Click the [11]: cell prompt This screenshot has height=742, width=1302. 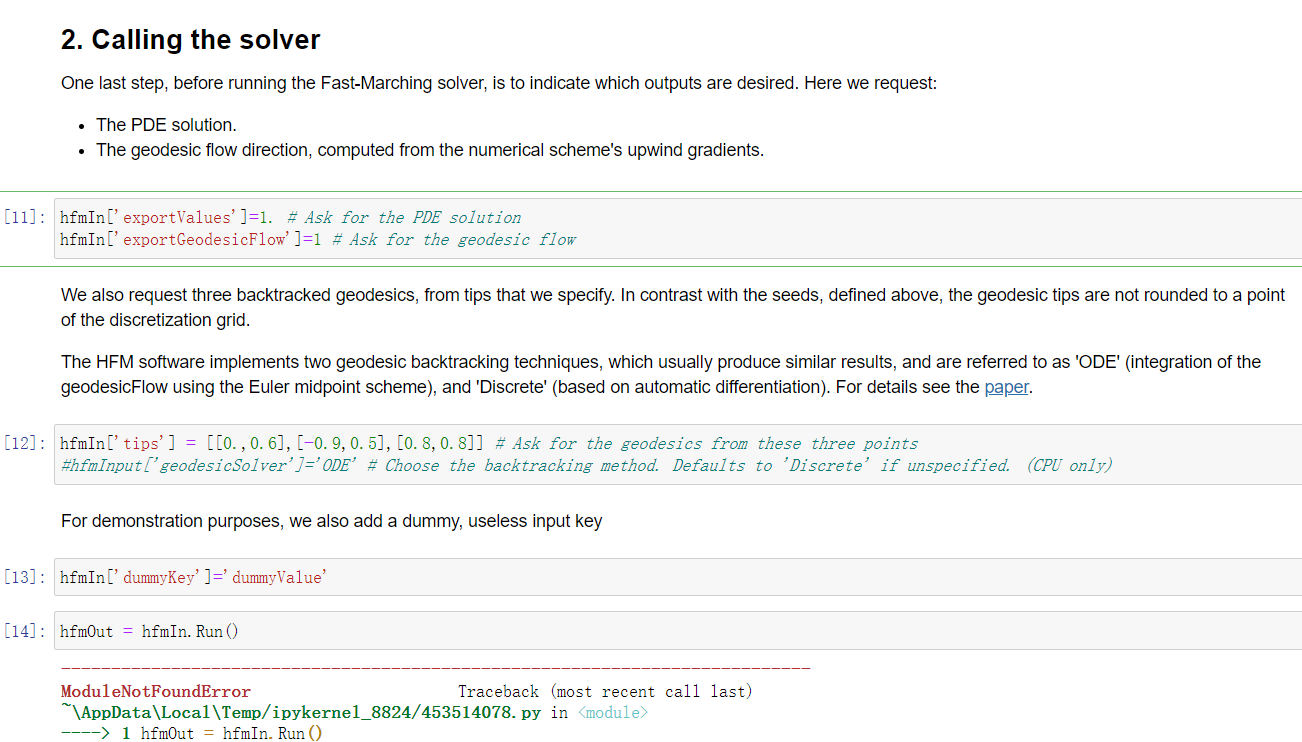click(x=23, y=217)
